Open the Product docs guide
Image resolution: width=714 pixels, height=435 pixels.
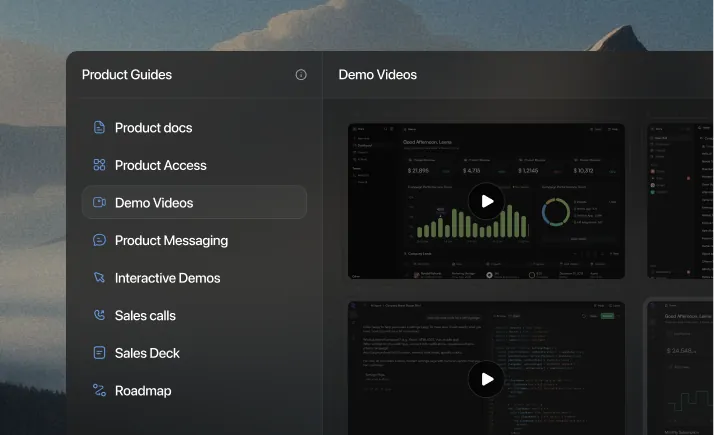coord(194,128)
